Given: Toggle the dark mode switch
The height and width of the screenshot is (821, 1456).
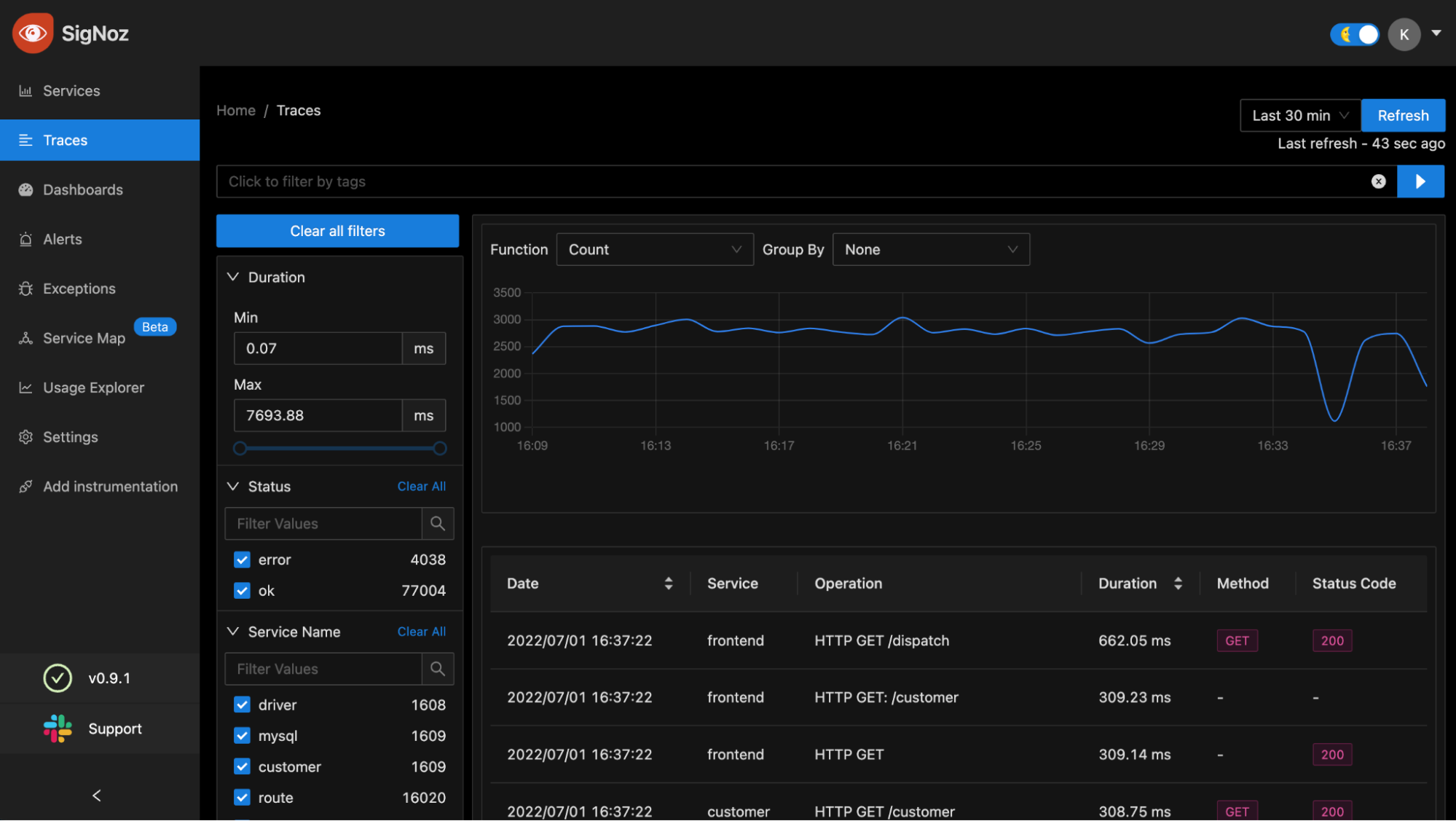Looking at the screenshot, I should [1355, 34].
